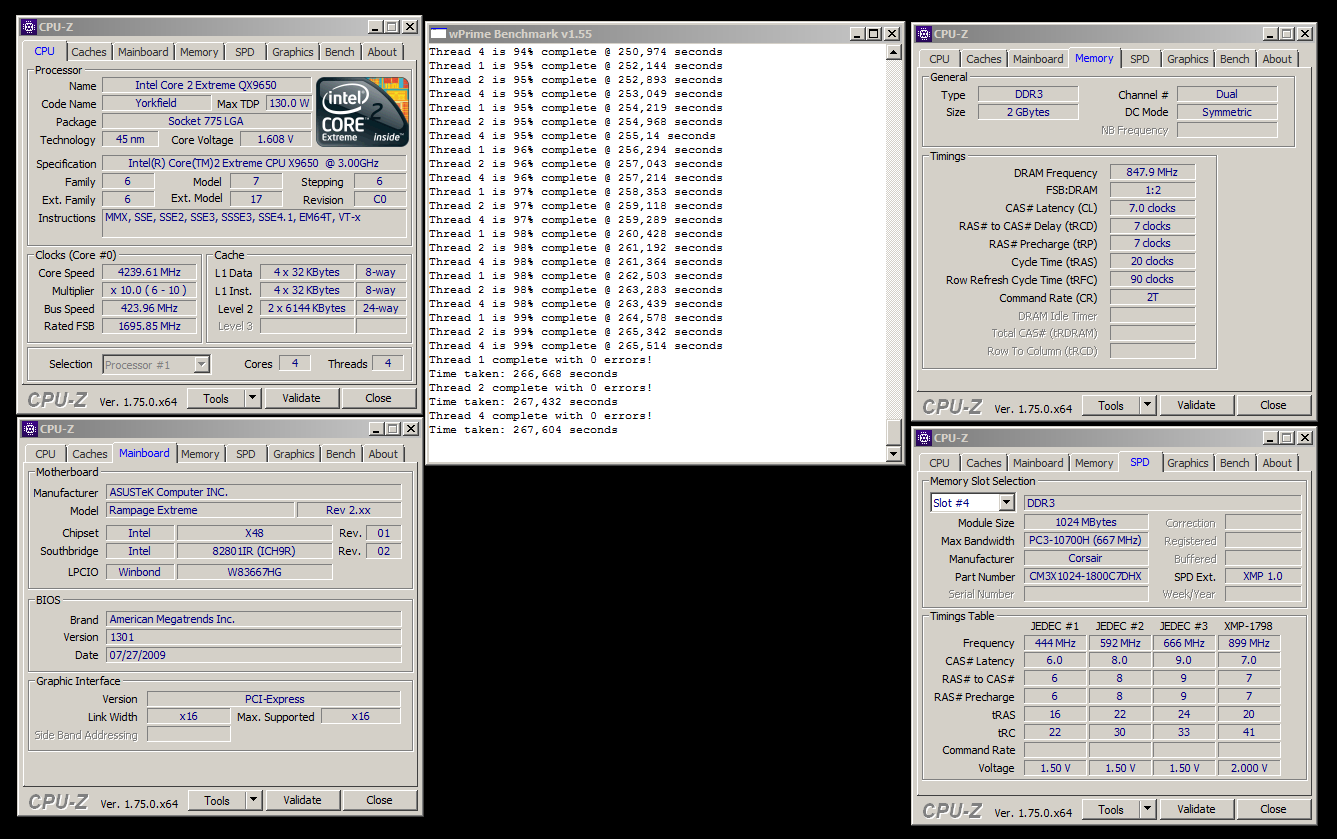Click the wPrime vertical scrollbar thumb

[x=894, y=432]
